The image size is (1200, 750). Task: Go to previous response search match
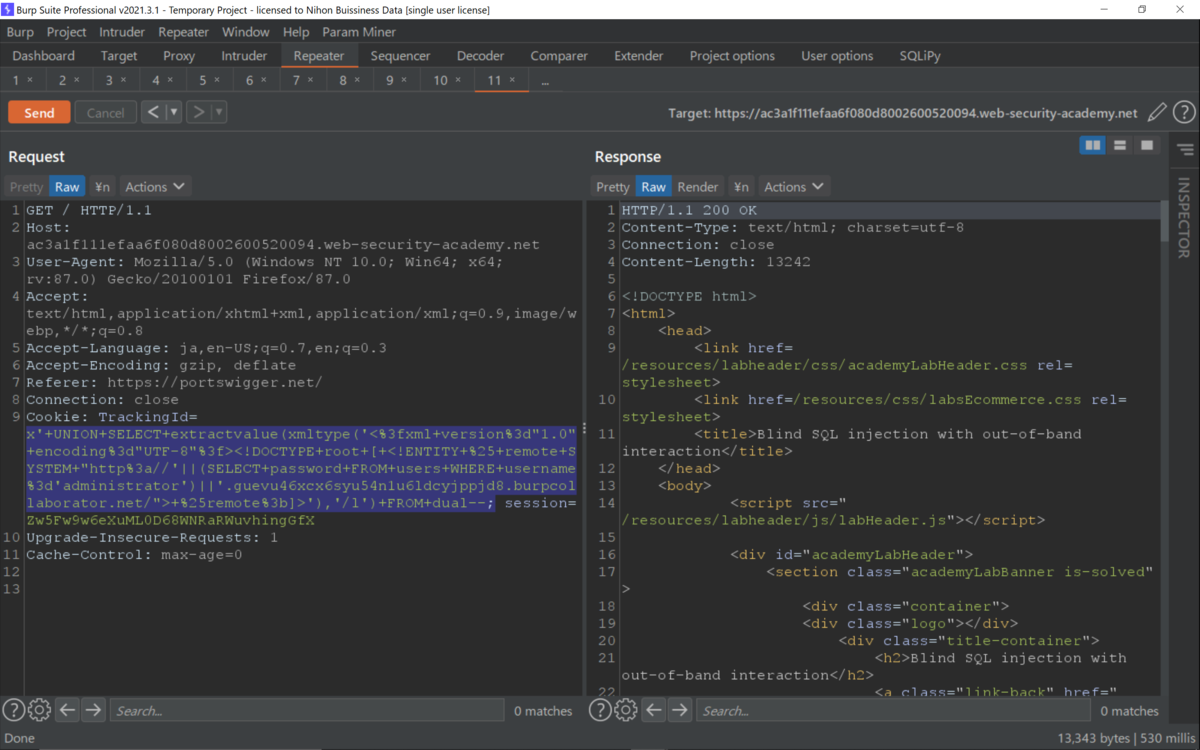[x=654, y=710]
